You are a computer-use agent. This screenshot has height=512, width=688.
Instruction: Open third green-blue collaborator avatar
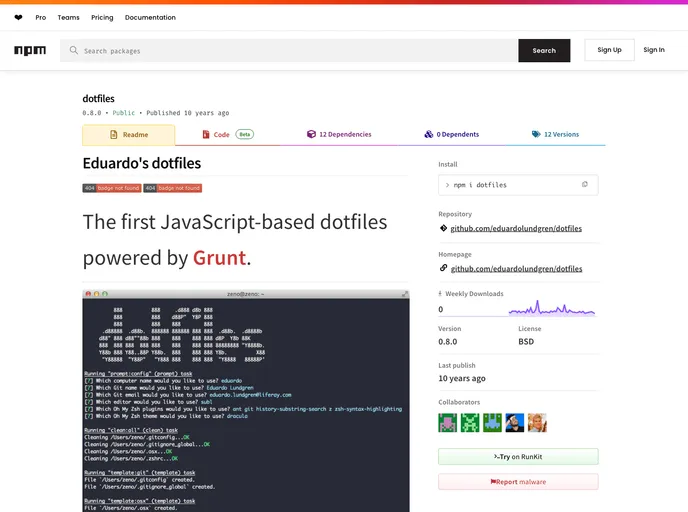click(x=492, y=423)
